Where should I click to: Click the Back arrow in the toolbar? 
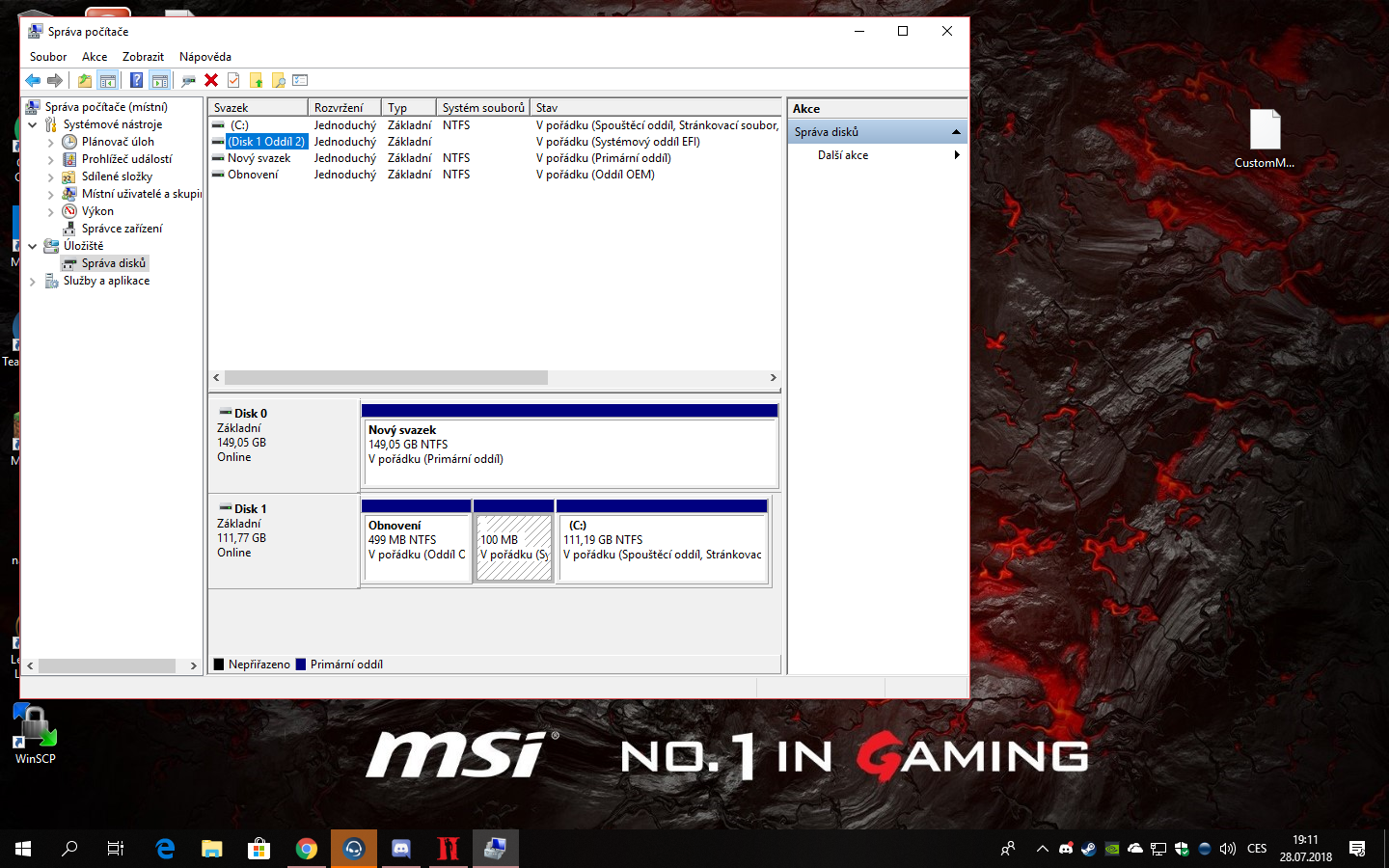tap(33, 81)
